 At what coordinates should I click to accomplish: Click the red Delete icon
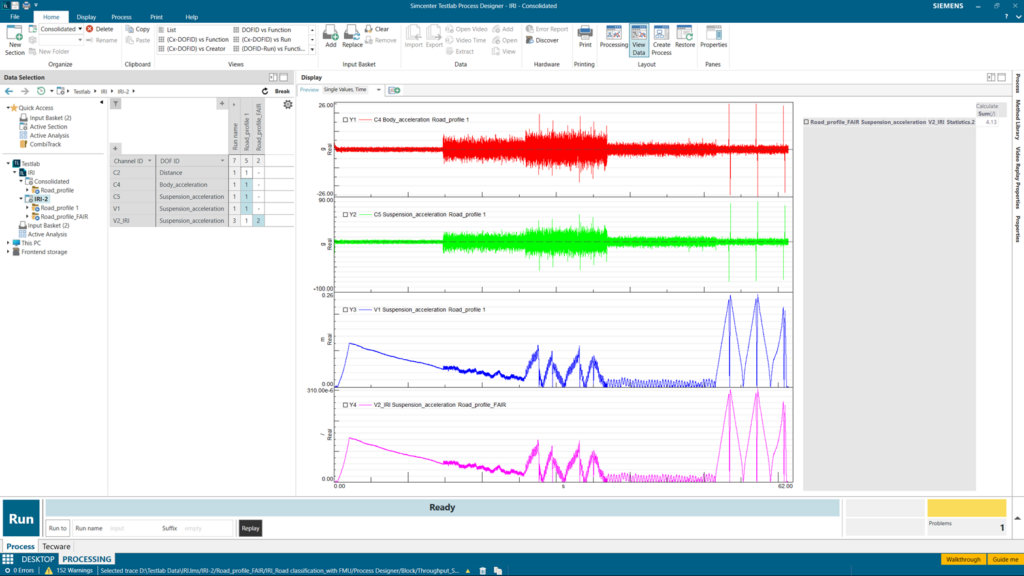[90, 29]
